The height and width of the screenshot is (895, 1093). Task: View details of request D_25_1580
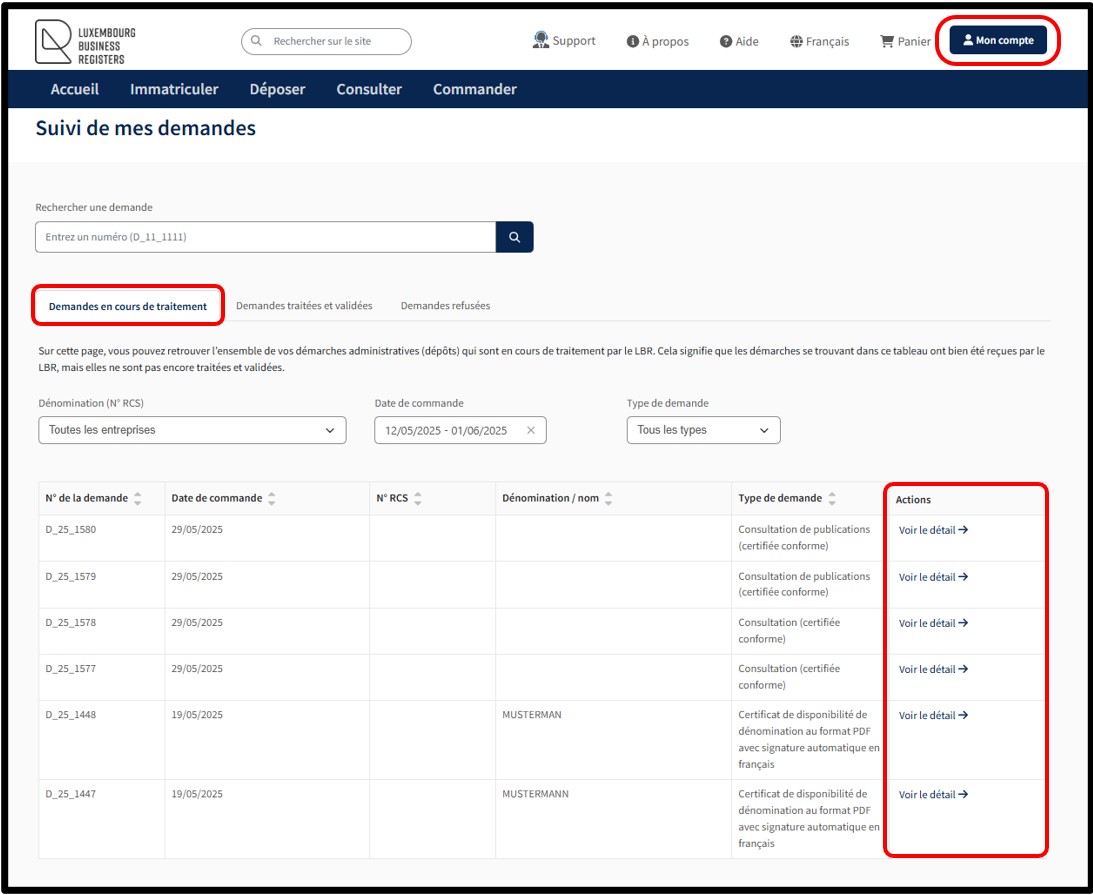point(932,531)
